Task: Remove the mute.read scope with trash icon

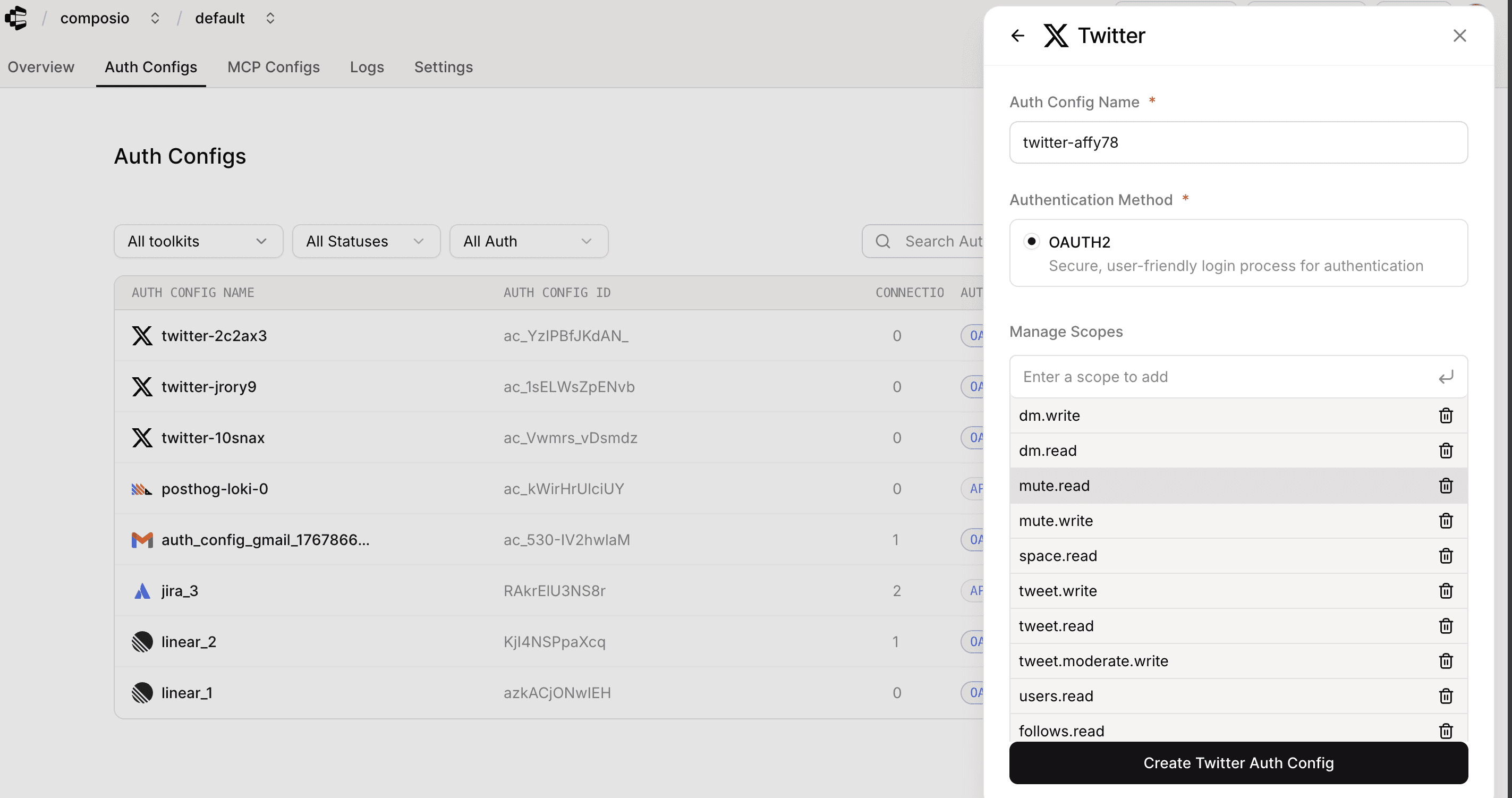Action: point(1445,486)
